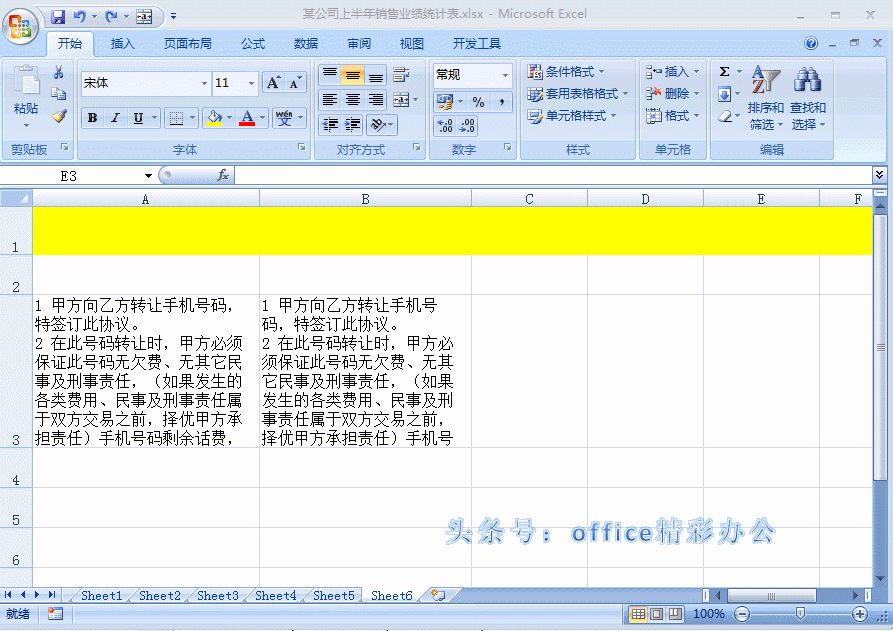Align text left
The image size is (893, 631).
(x=330, y=100)
